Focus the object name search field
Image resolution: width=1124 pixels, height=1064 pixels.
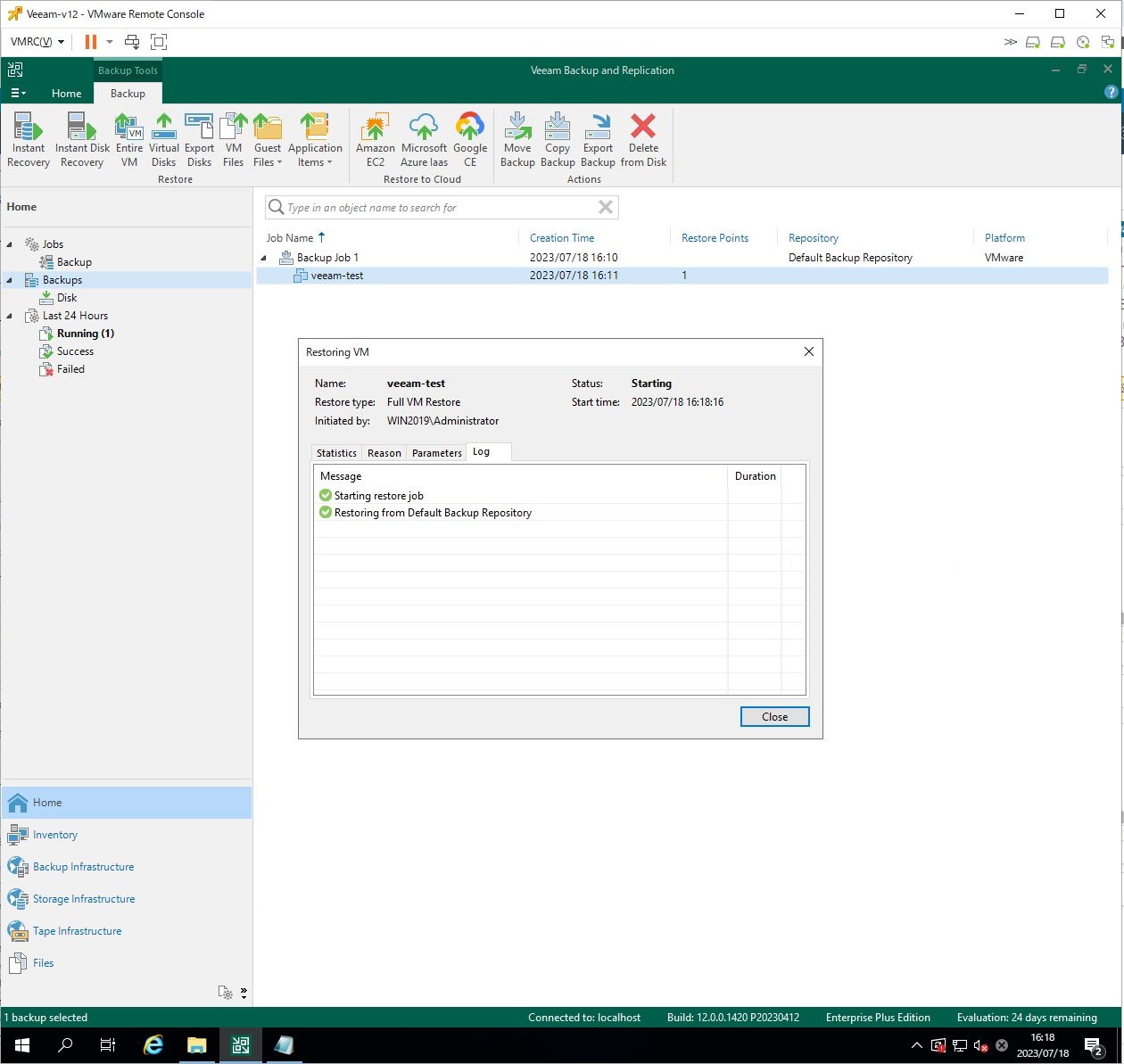pos(441,208)
